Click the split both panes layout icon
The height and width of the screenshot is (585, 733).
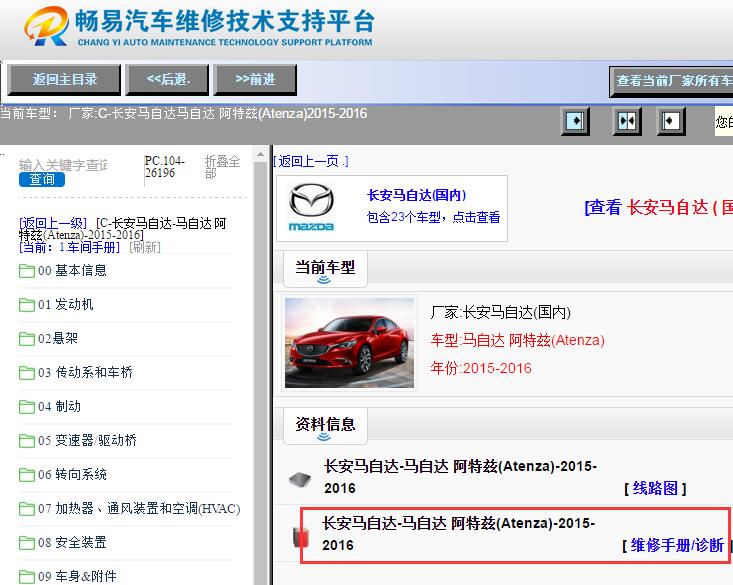click(627, 121)
